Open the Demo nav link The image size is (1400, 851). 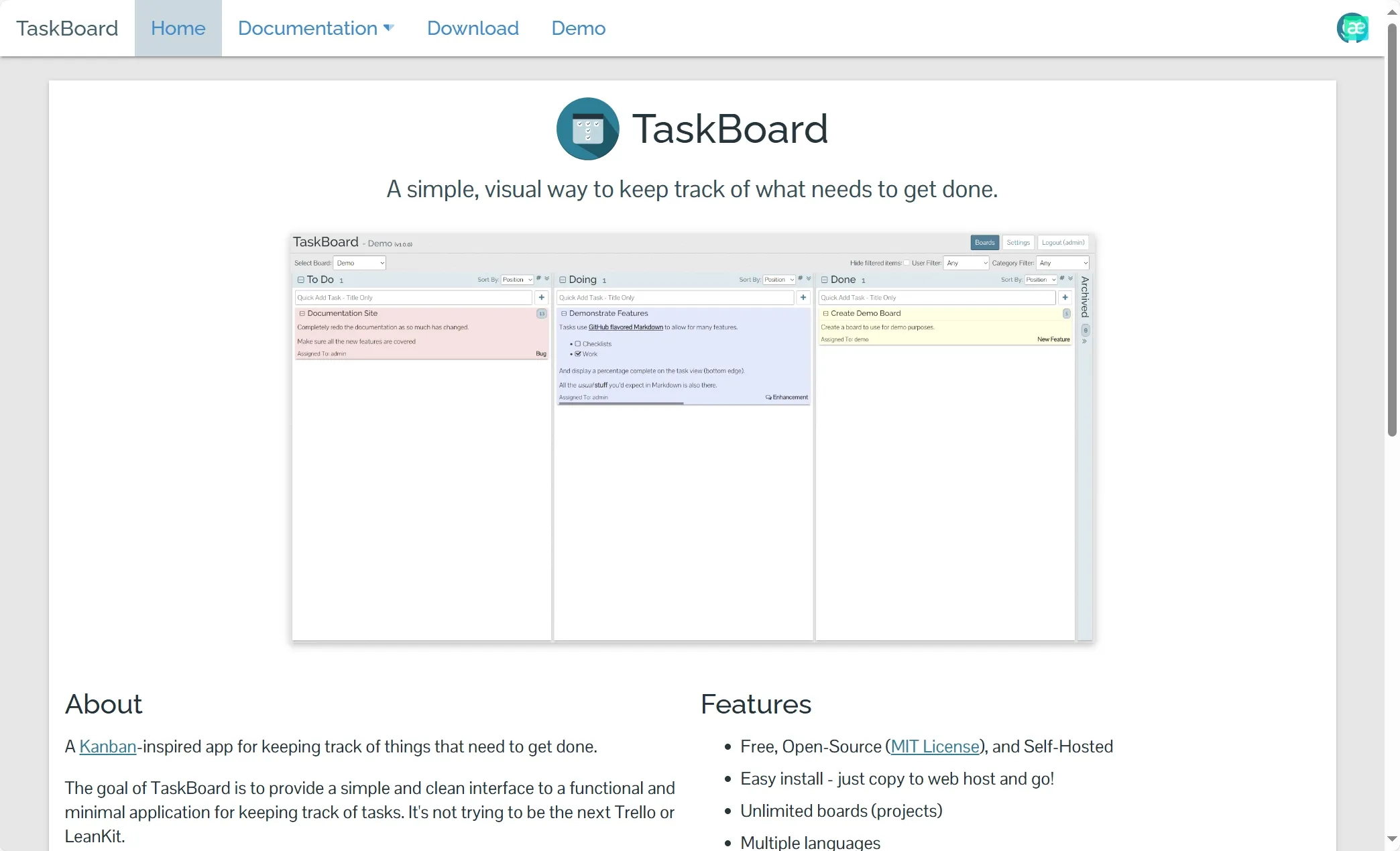578,28
